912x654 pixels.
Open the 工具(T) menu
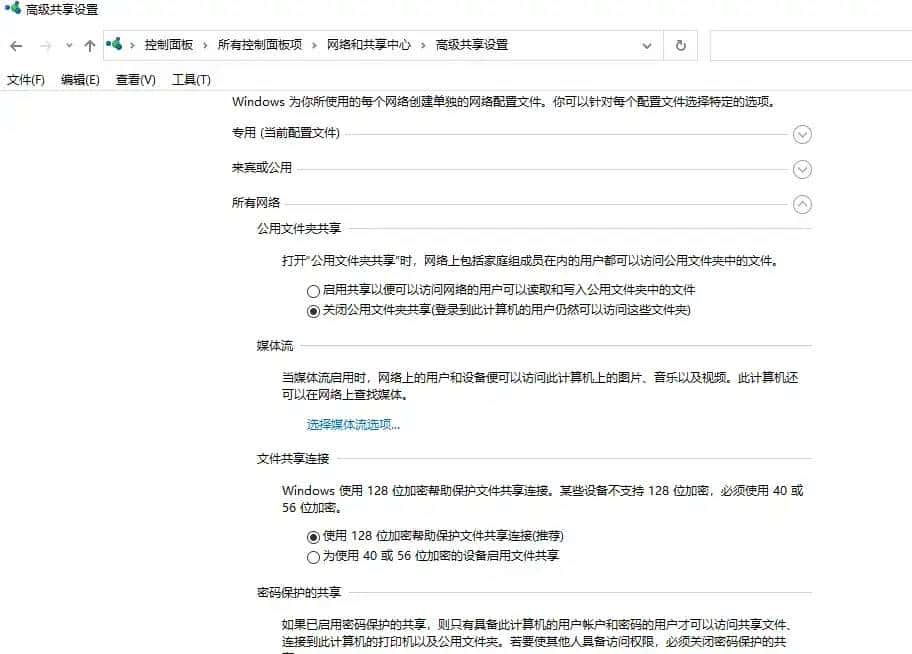[190, 79]
